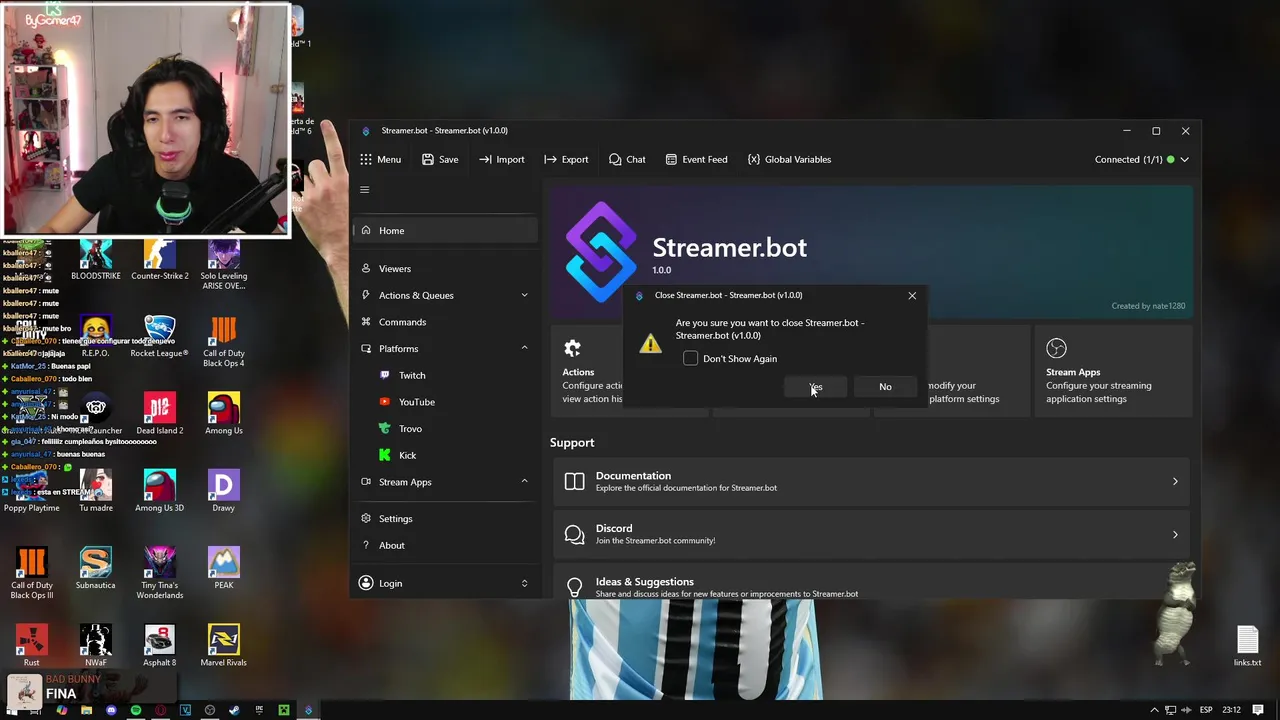Open the Actions gear card
Image resolution: width=1280 pixels, height=720 pixels.
572,348
